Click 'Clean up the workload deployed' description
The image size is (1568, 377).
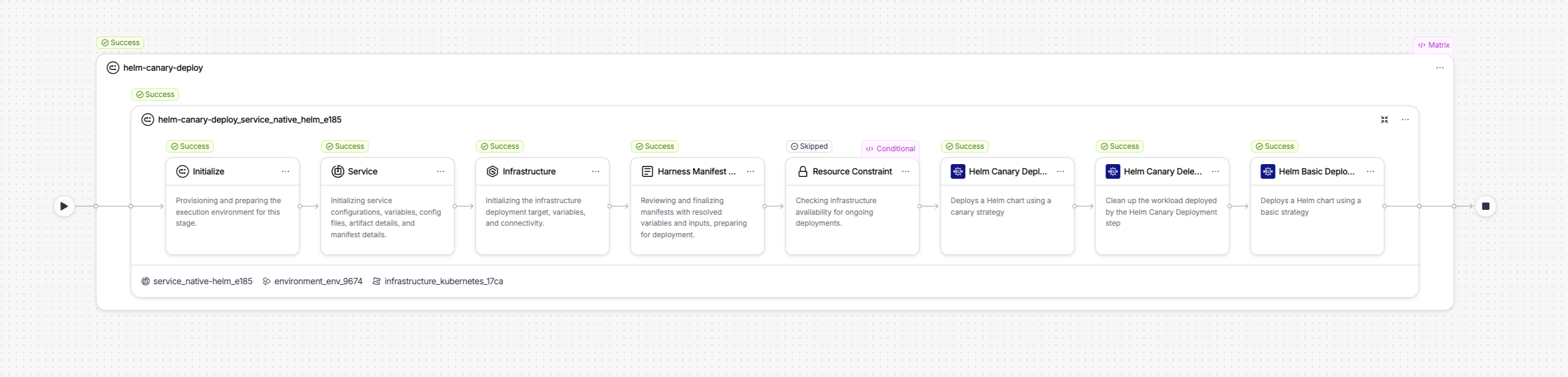click(1161, 212)
